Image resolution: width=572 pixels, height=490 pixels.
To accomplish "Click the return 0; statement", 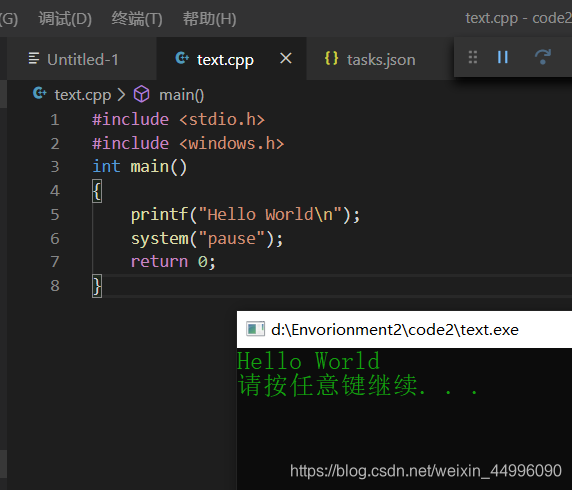I will tap(173, 262).
